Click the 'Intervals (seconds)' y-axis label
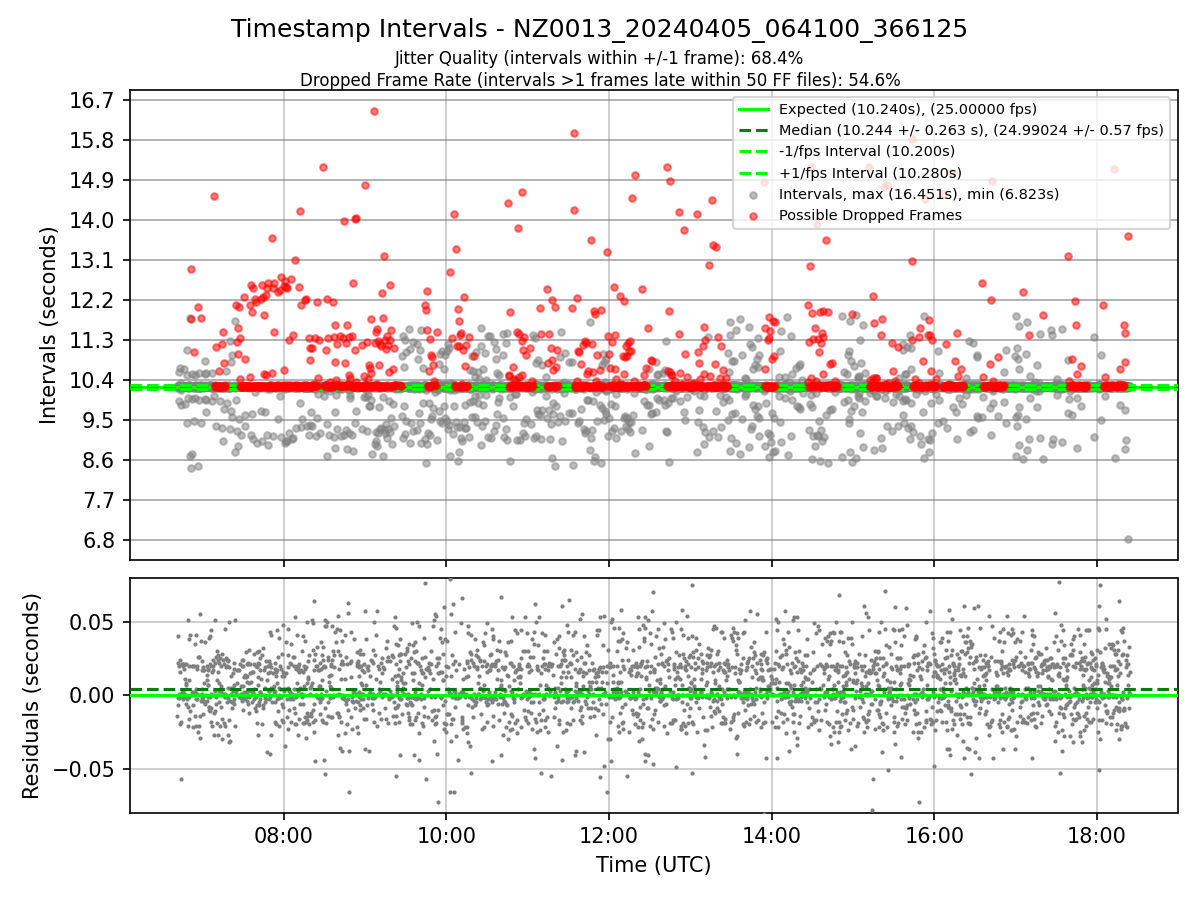The image size is (1200, 900). [48, 325]
